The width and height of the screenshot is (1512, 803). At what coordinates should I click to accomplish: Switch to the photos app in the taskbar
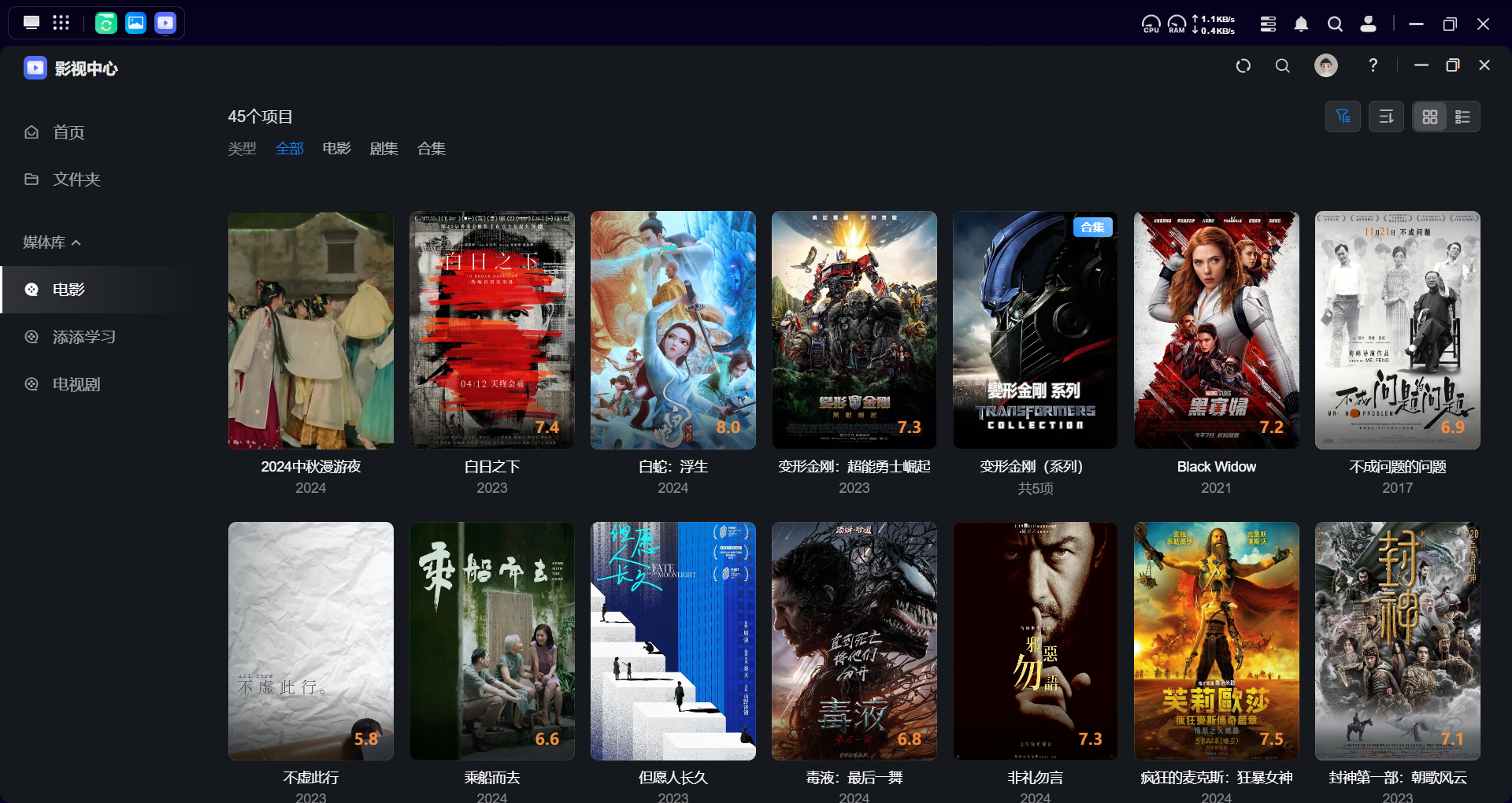coord(135,23)
